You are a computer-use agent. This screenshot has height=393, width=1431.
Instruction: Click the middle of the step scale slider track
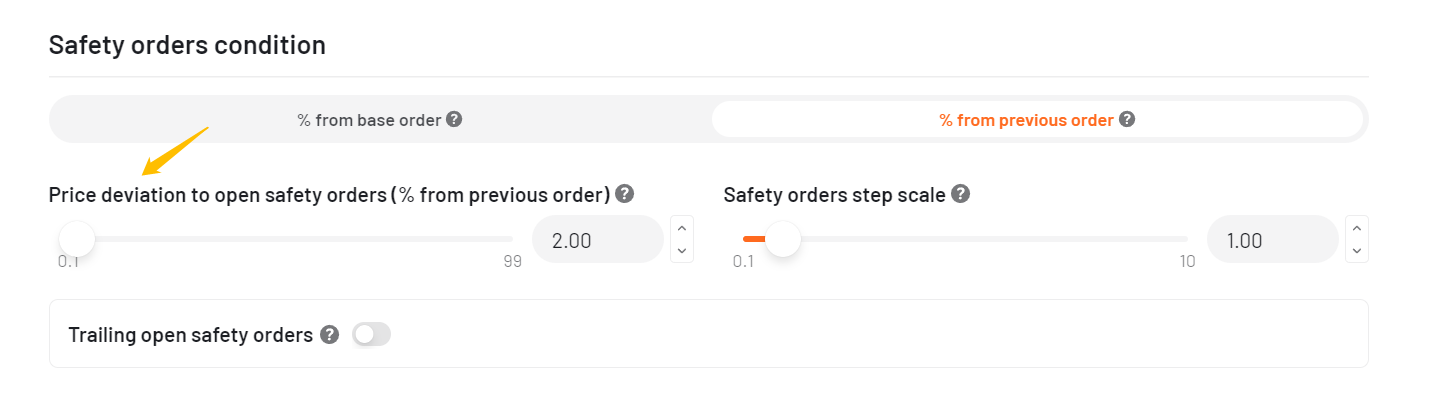point(965,239)
